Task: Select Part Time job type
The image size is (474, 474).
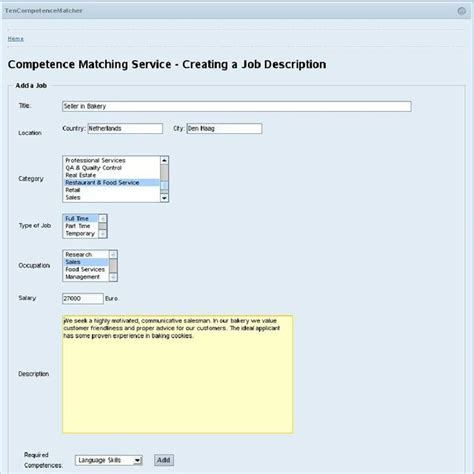Action: click(81, 226)
